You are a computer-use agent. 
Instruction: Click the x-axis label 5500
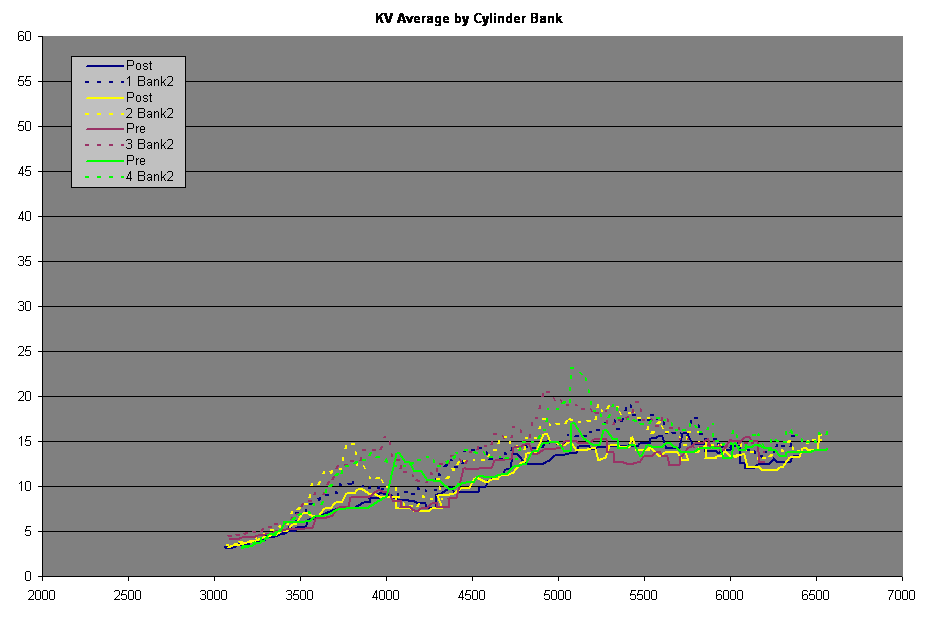click(x=644, y=595)
